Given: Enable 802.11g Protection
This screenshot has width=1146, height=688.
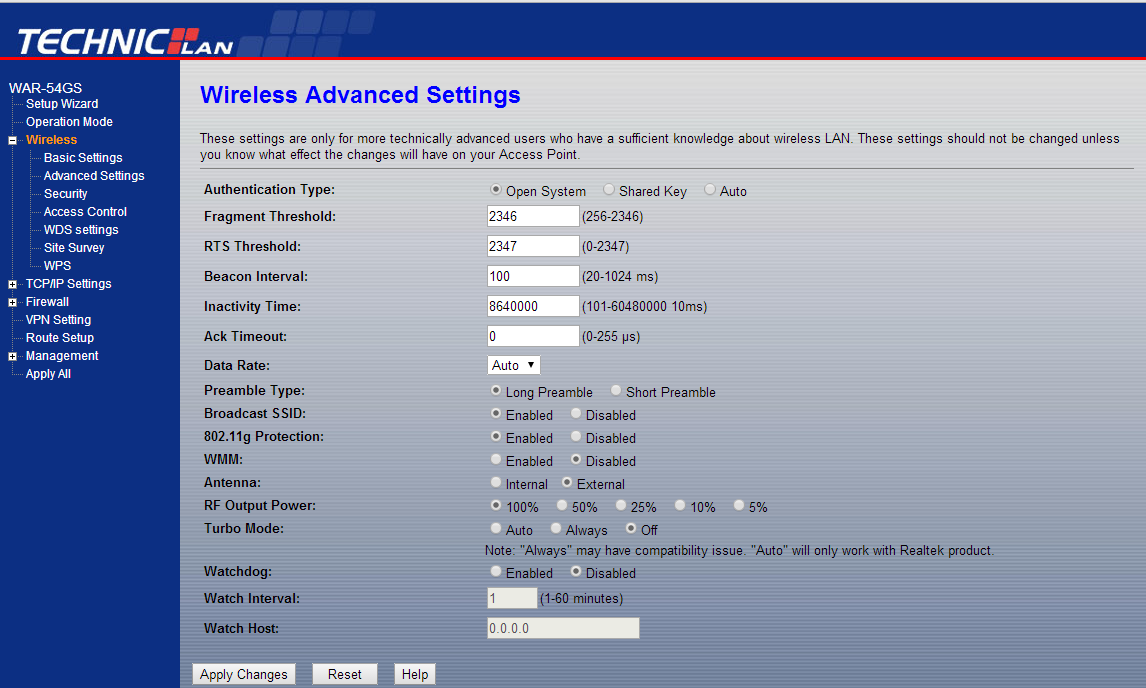Looking at the screenshot, I should pyautogui.click(x=496, y=436).
